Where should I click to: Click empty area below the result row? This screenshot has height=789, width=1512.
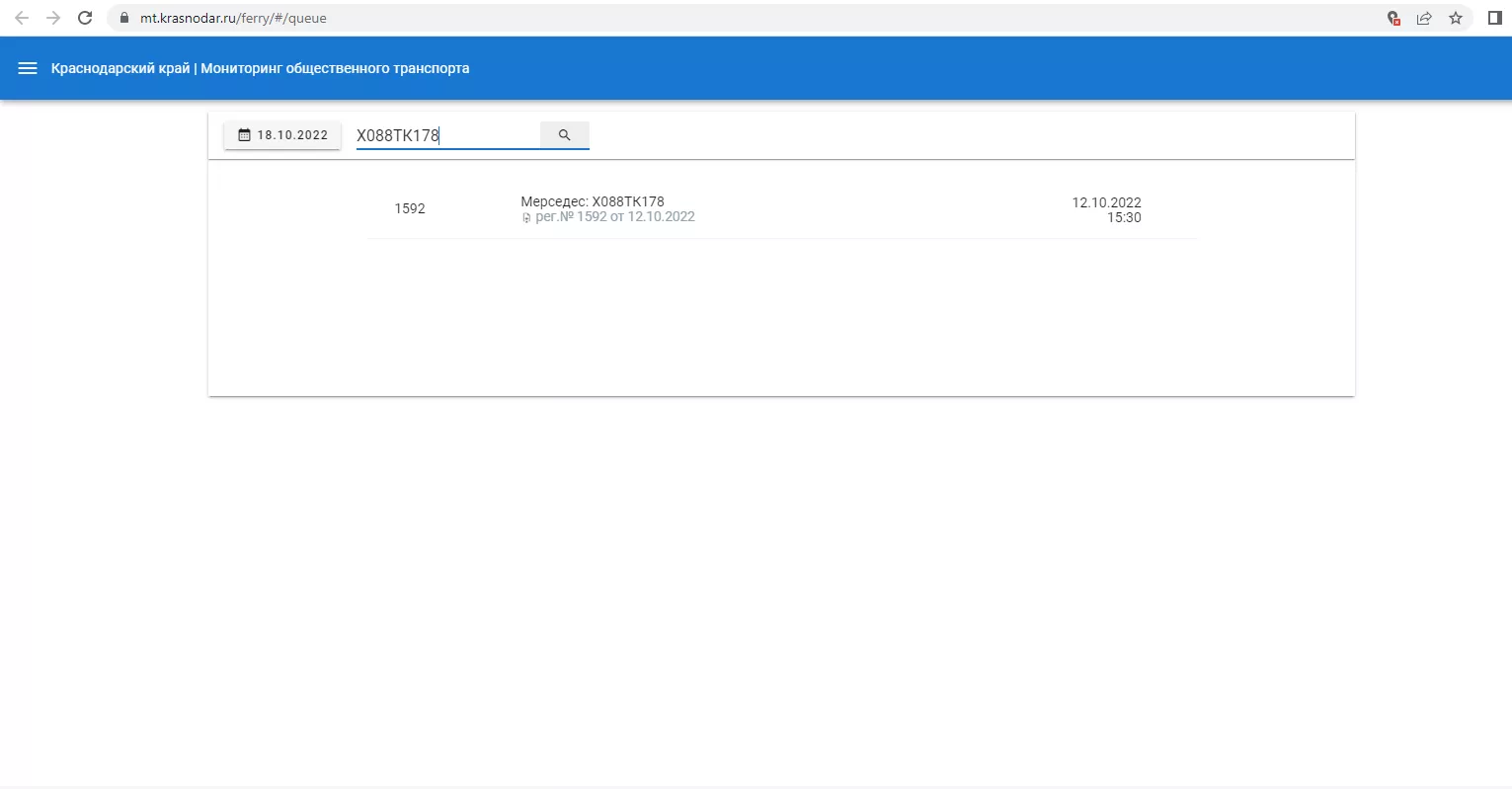[780, 316]
